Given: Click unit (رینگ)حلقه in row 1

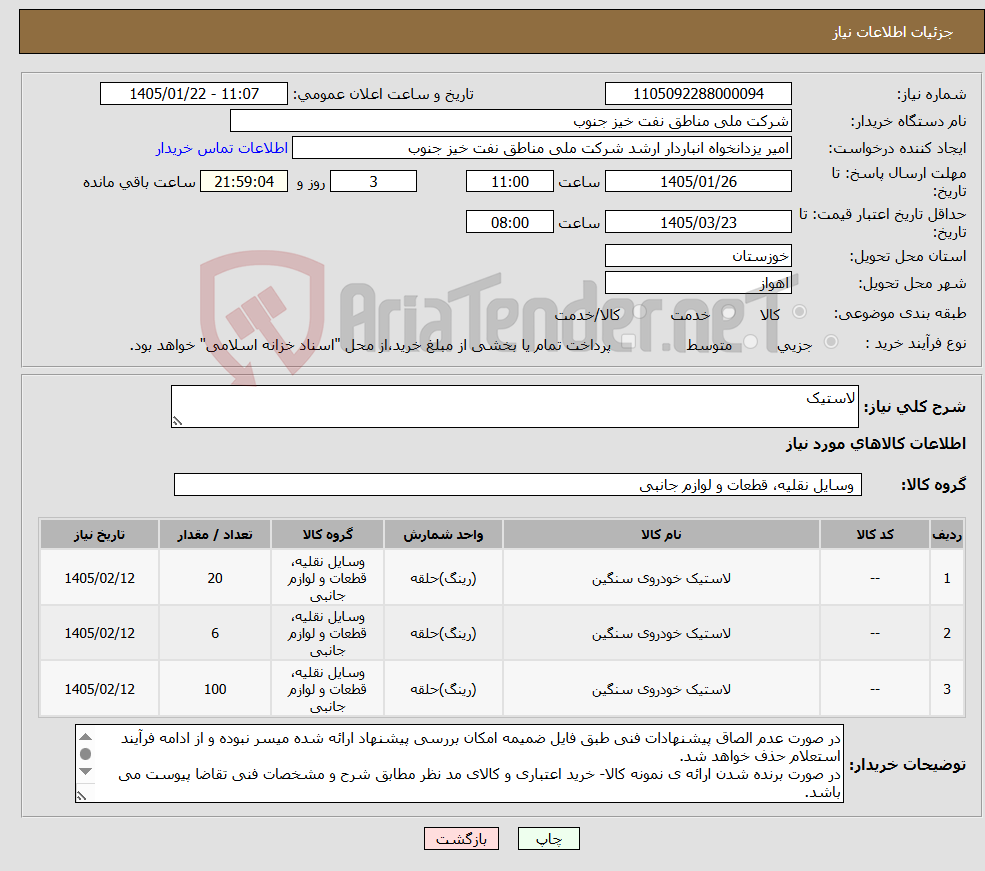Looking at the screenshot, I should coord(443,578).
